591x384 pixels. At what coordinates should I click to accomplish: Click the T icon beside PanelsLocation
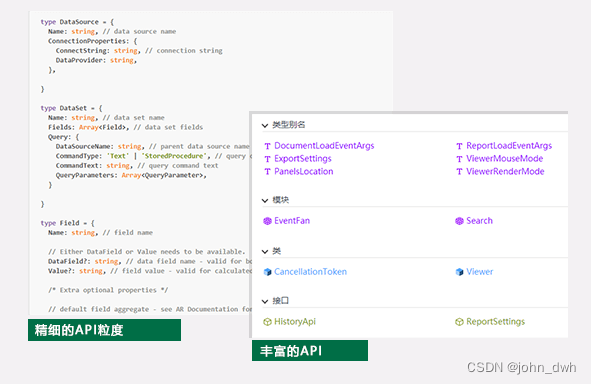point(267,172)
